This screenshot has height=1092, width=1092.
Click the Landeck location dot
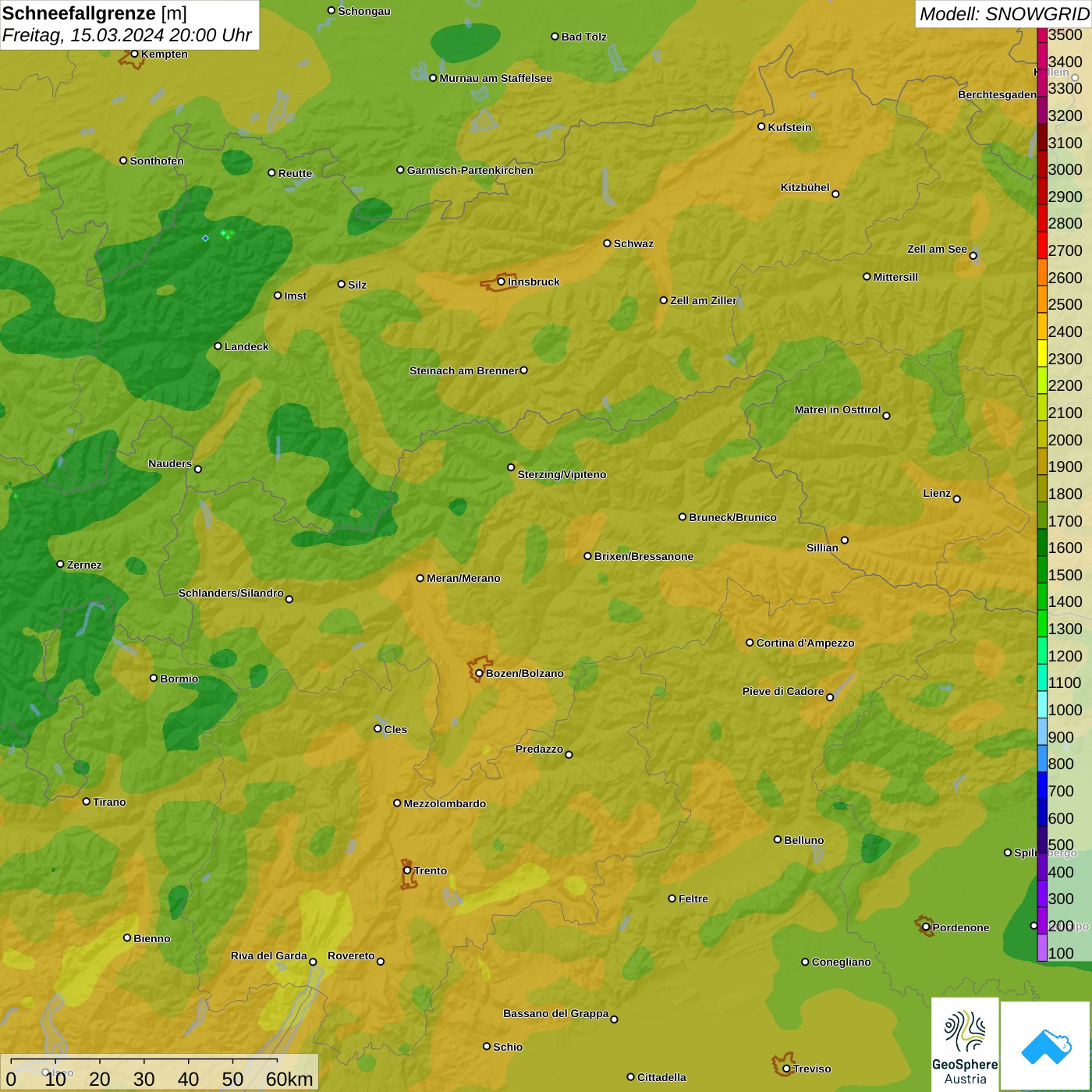click(218, 346)
